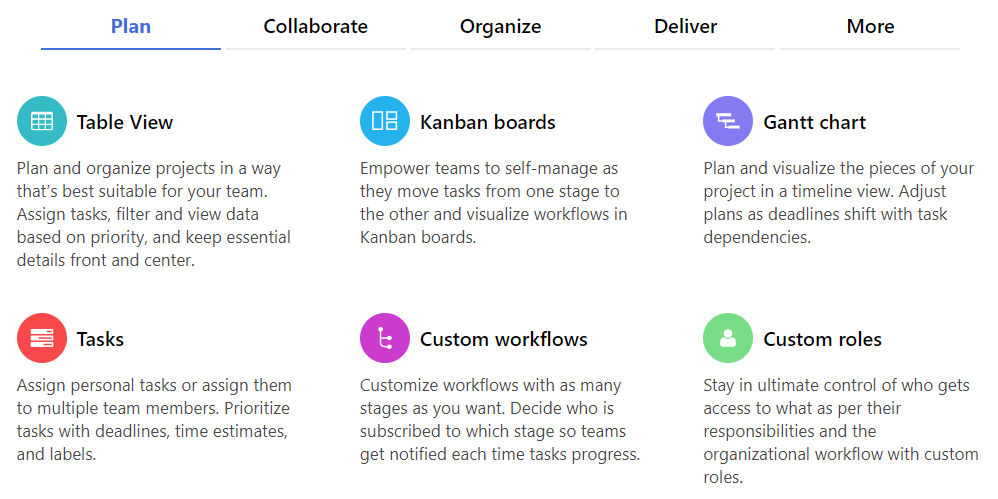The image size is (998, 499).
Task: Switch to the Collaborate tab
Action: coord(316,27)
